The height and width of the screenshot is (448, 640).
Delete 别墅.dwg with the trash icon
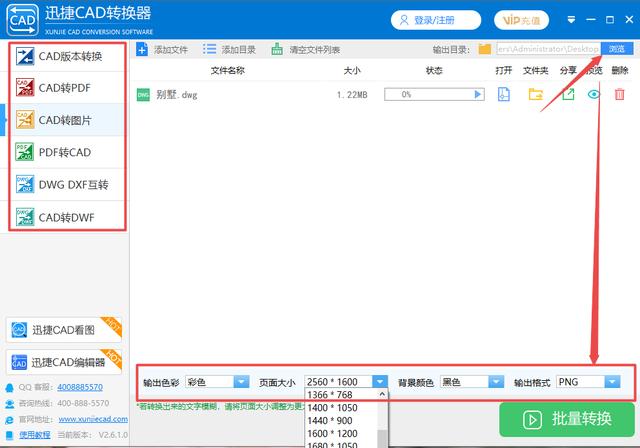(619, 94)
